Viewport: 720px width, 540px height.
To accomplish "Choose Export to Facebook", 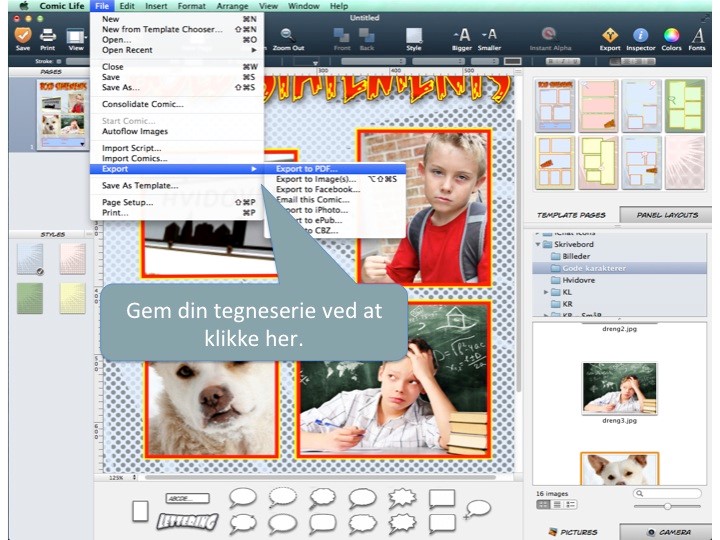I will pyautogui.click(x=336, y=189).
